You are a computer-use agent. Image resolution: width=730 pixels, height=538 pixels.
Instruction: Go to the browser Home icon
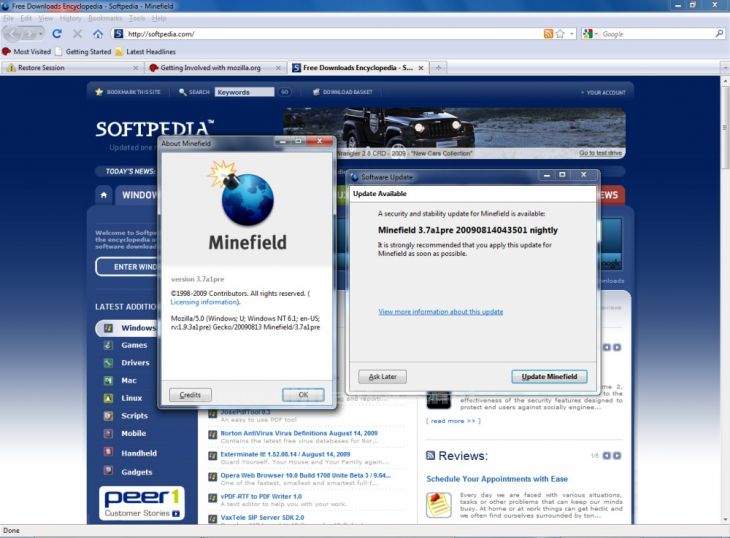(x=97, y=34)
